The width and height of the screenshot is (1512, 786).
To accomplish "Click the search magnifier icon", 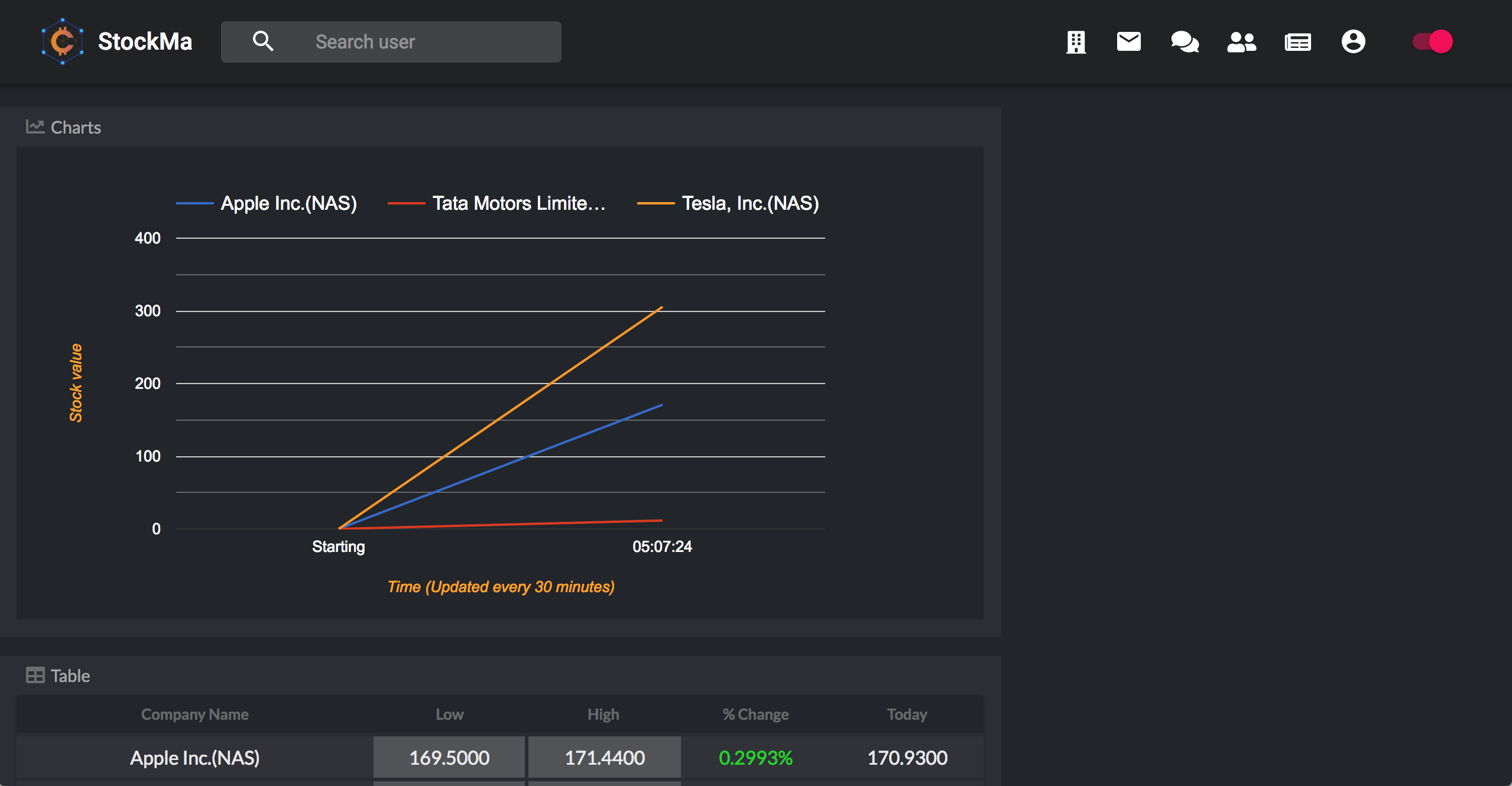I will click(263, 41).
